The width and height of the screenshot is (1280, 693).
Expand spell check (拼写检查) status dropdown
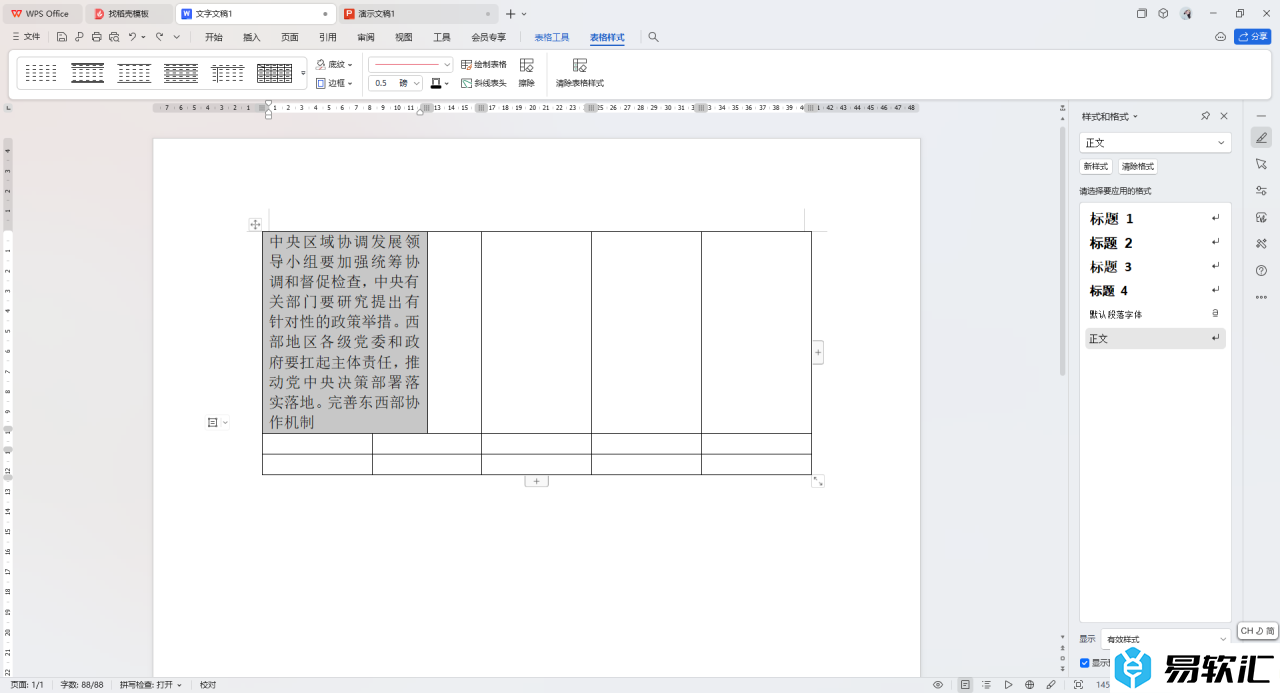[151, 685]
